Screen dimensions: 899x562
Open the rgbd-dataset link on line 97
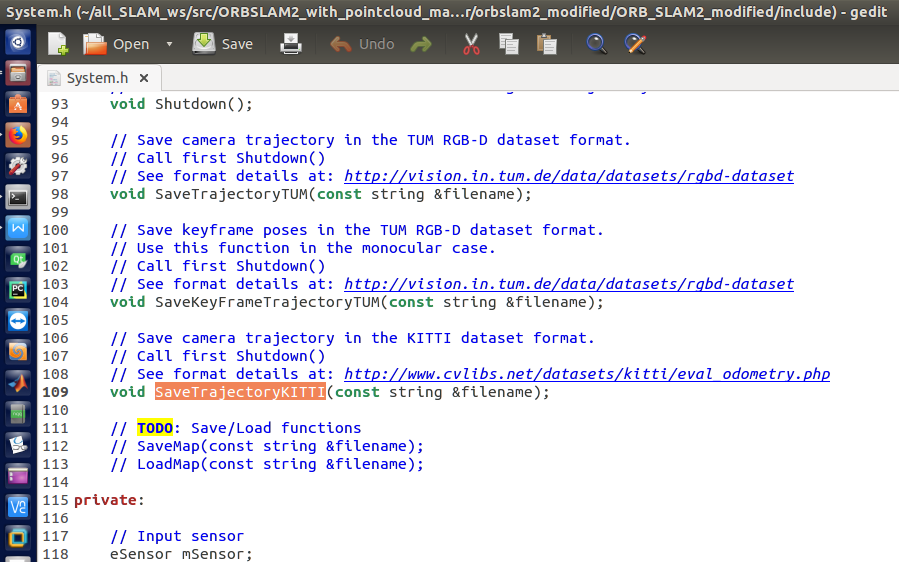coord(569,176)
